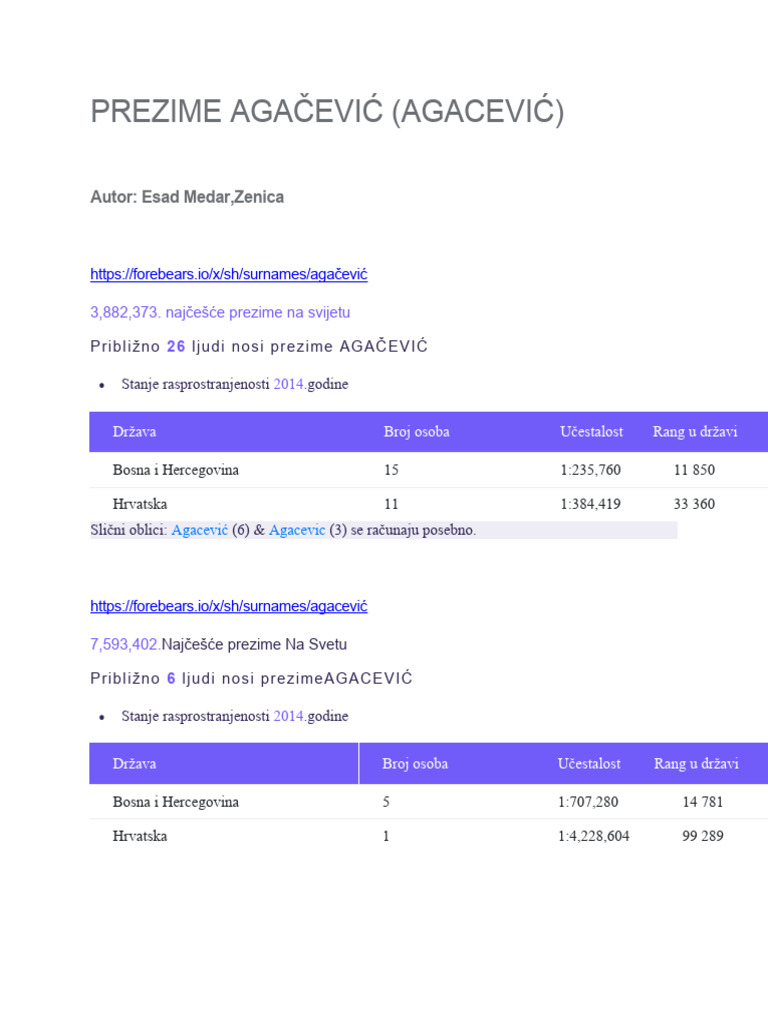Click the blue Agacević similar form link
Image resolution: width=768 pixels, height=1024 pixels.
point(199,530)
